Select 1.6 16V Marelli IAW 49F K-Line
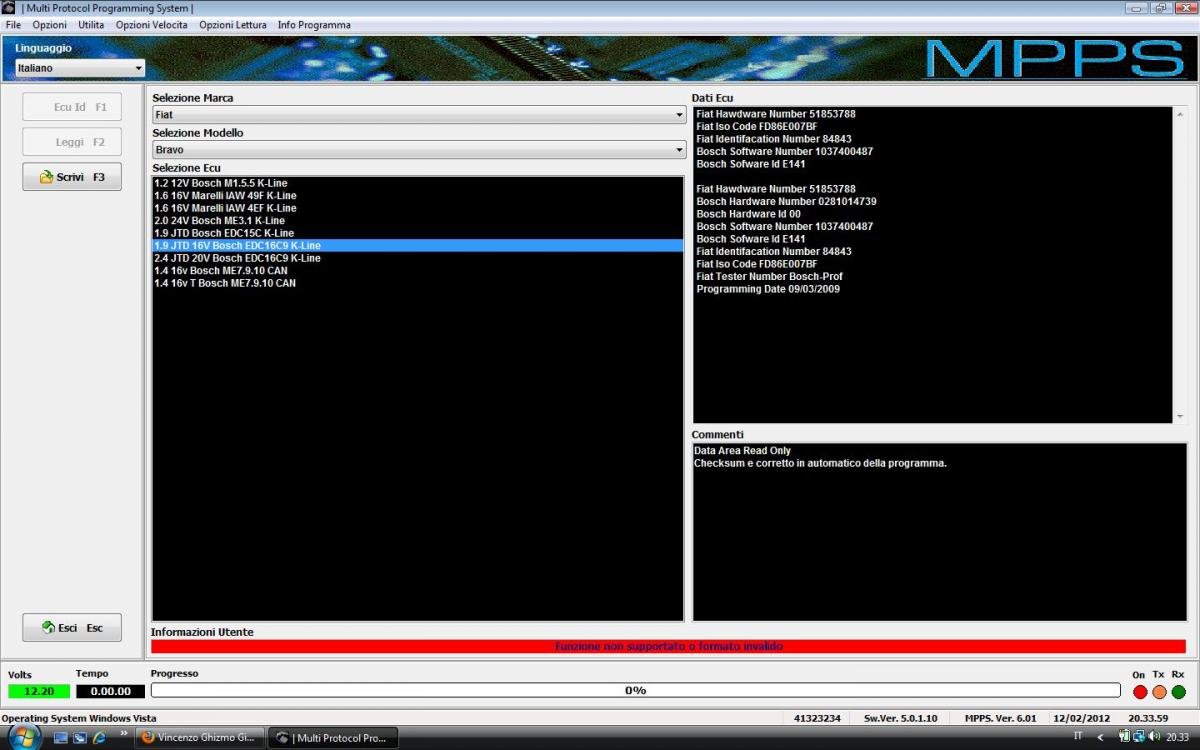The height and width of the screenshot is (750, 1200). [x=418, y=196]
